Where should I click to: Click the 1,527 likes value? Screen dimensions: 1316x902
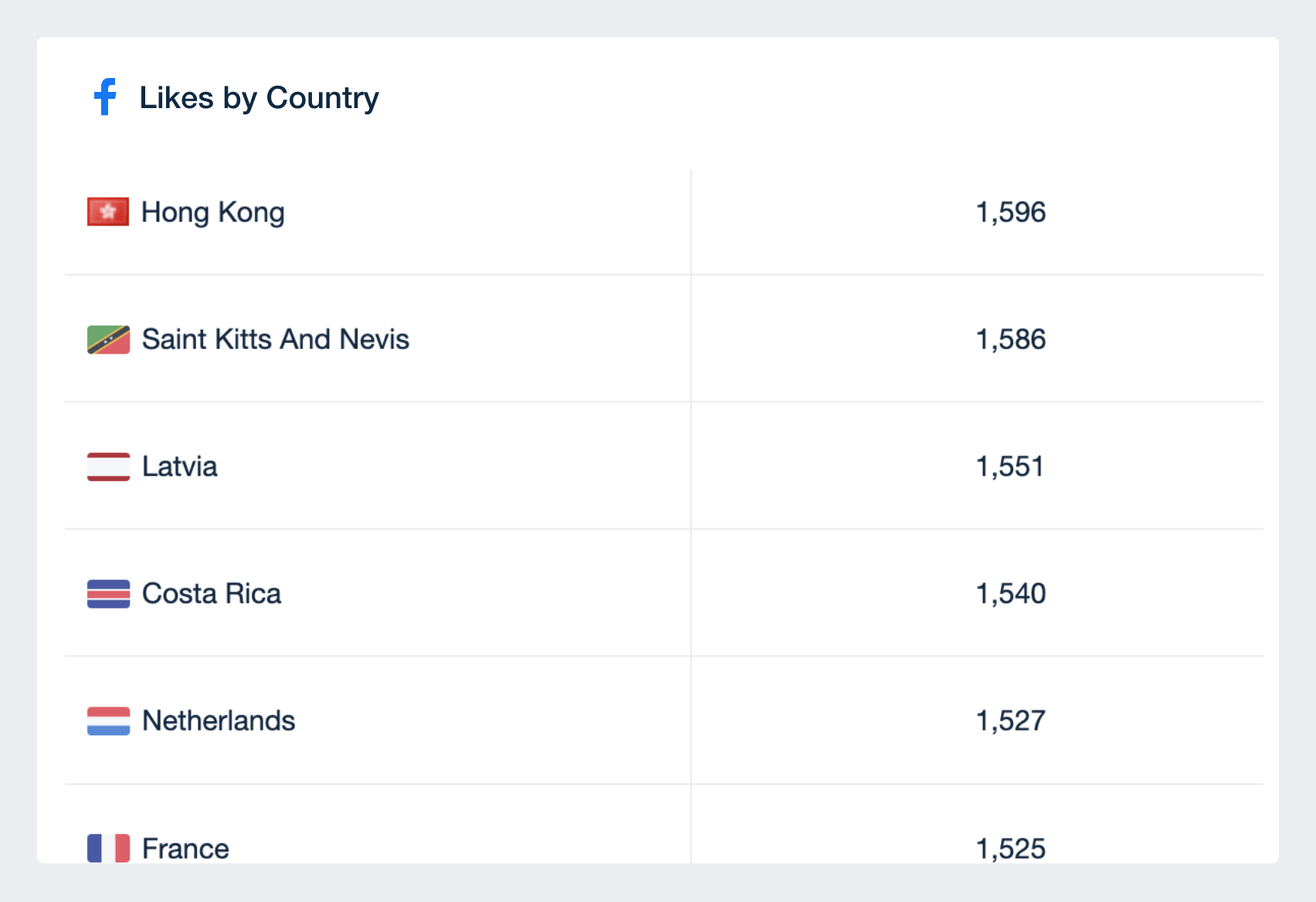pyautogui.click(x=1011, y=721)
